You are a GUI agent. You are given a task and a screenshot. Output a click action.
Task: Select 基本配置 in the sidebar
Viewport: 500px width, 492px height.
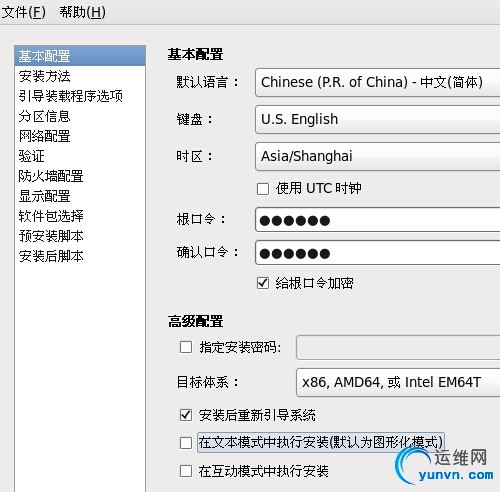coord(80,56)
